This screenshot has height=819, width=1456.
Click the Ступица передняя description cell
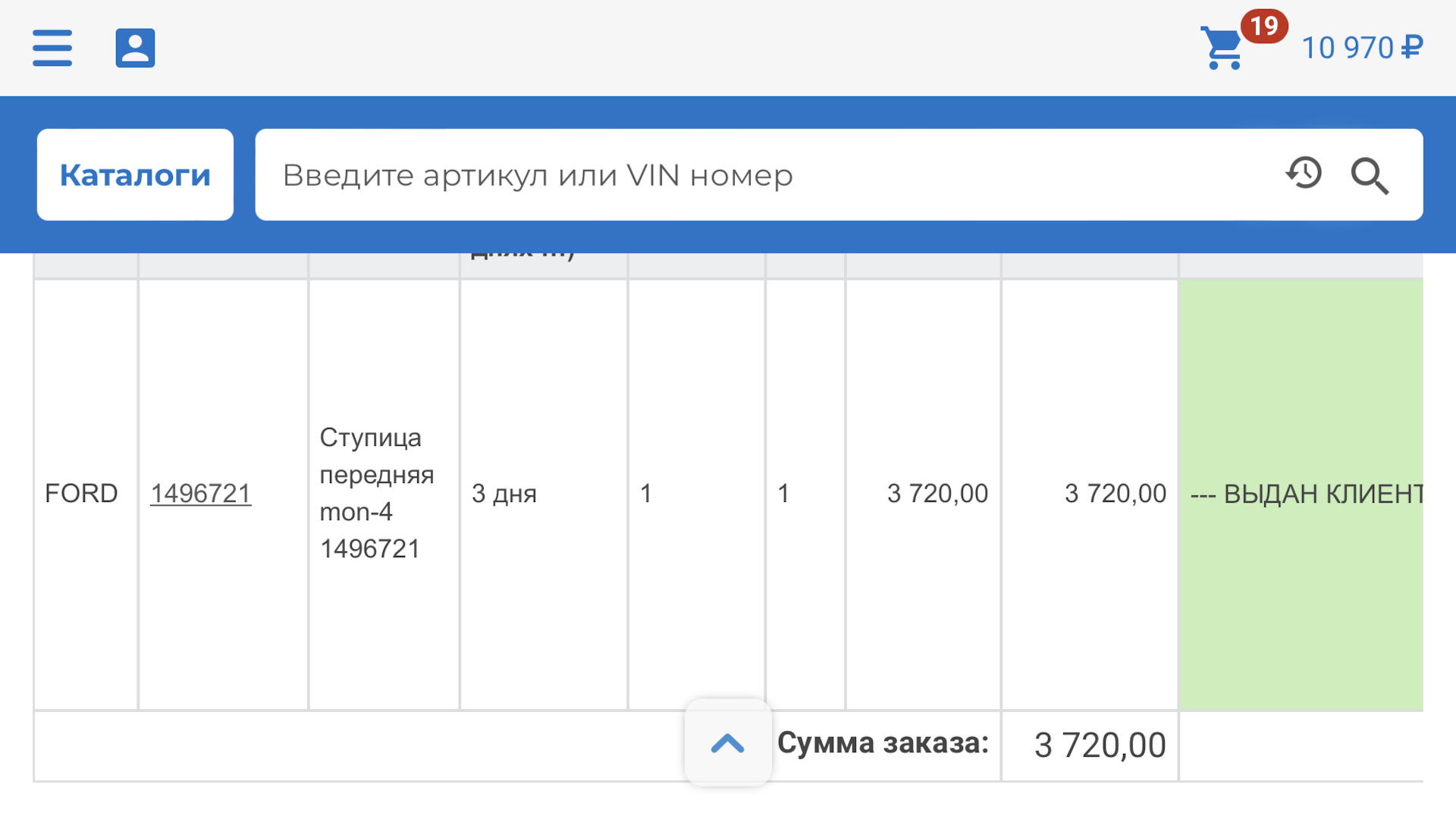click(x=377, y=493)
